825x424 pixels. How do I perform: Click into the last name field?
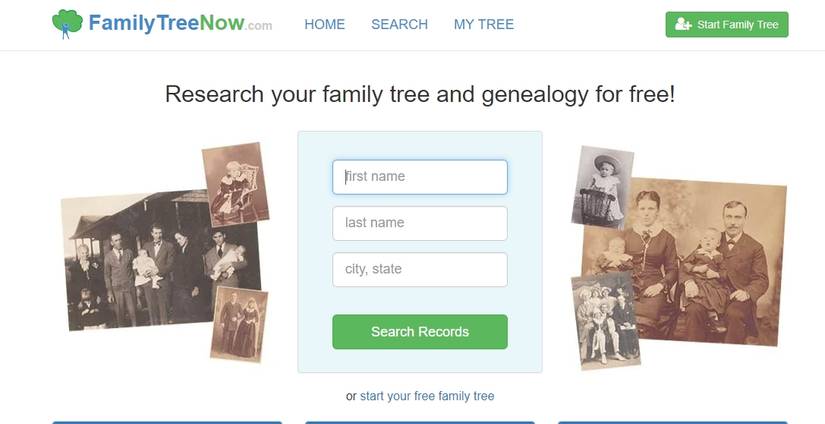coord(419,223)
